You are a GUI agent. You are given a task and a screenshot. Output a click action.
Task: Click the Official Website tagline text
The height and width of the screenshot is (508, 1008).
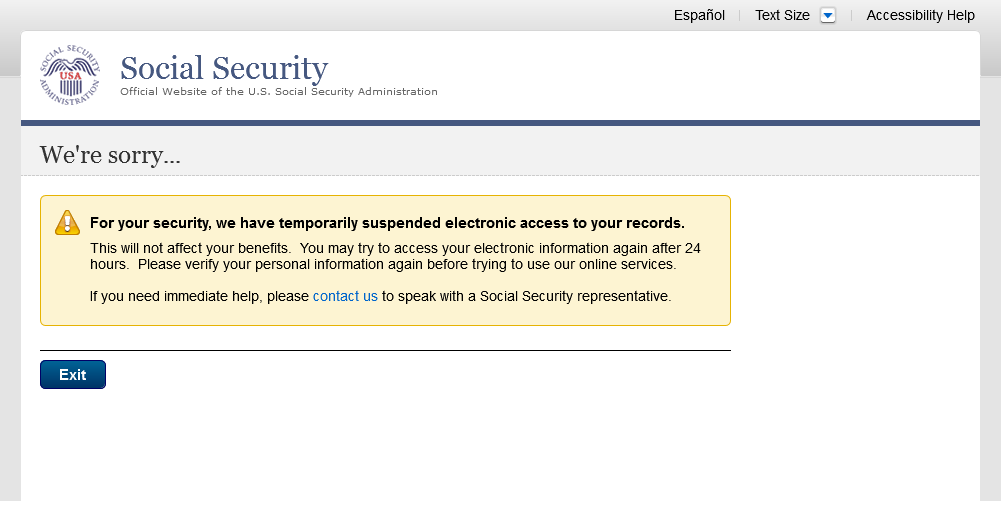tap(278, 92)
